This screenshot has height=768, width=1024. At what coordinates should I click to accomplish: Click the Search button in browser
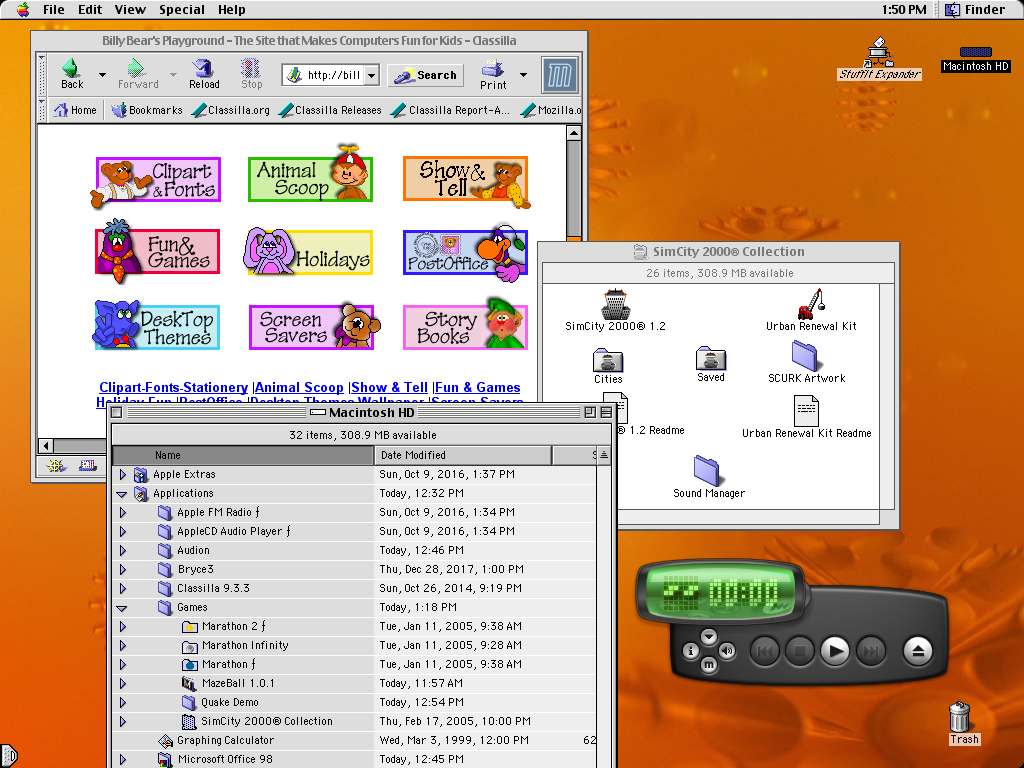click(427, 75)
